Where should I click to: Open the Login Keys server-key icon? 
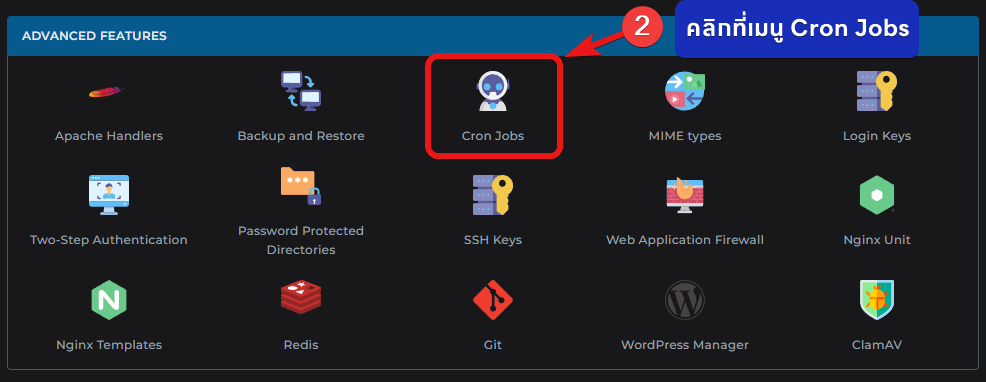[877, 91]
